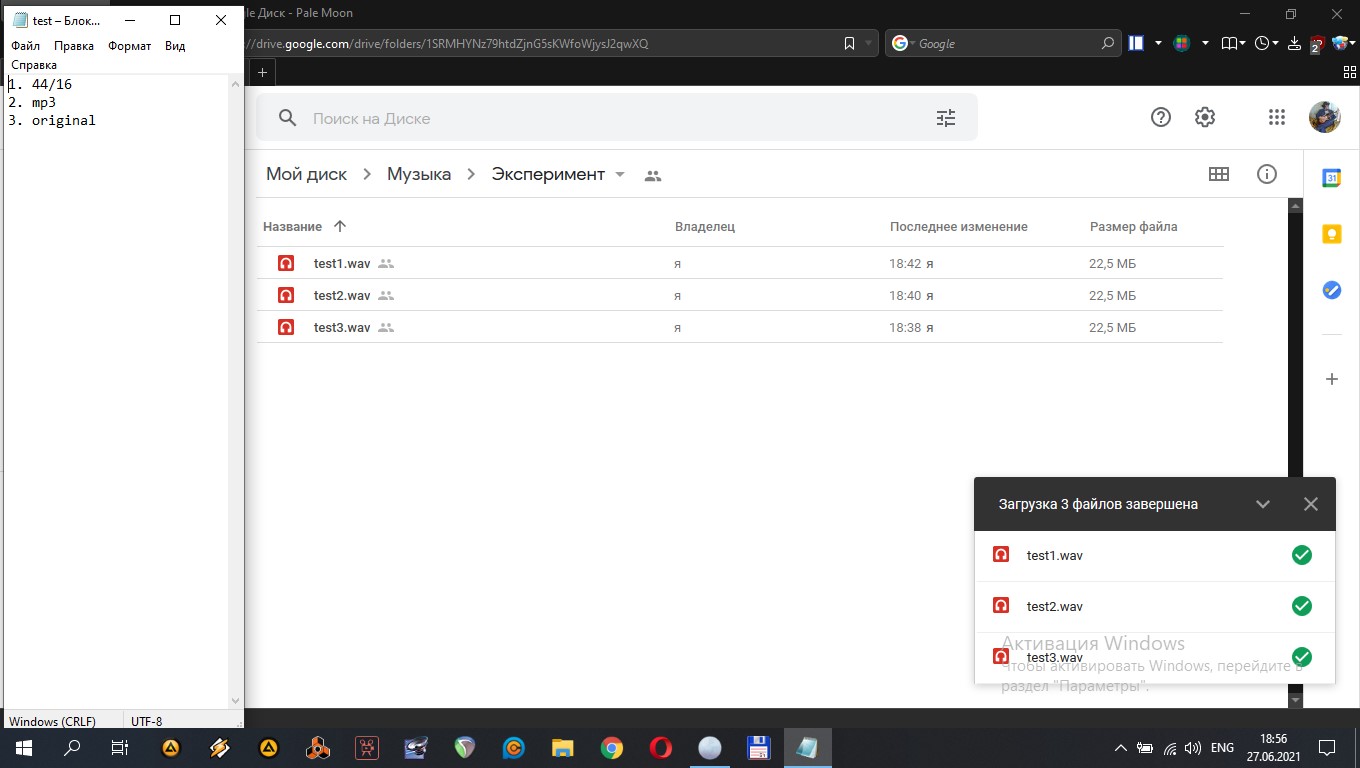Show hidden system tray icons
Viewport: 1360px width, 768px height.
tap(1121, 748)
